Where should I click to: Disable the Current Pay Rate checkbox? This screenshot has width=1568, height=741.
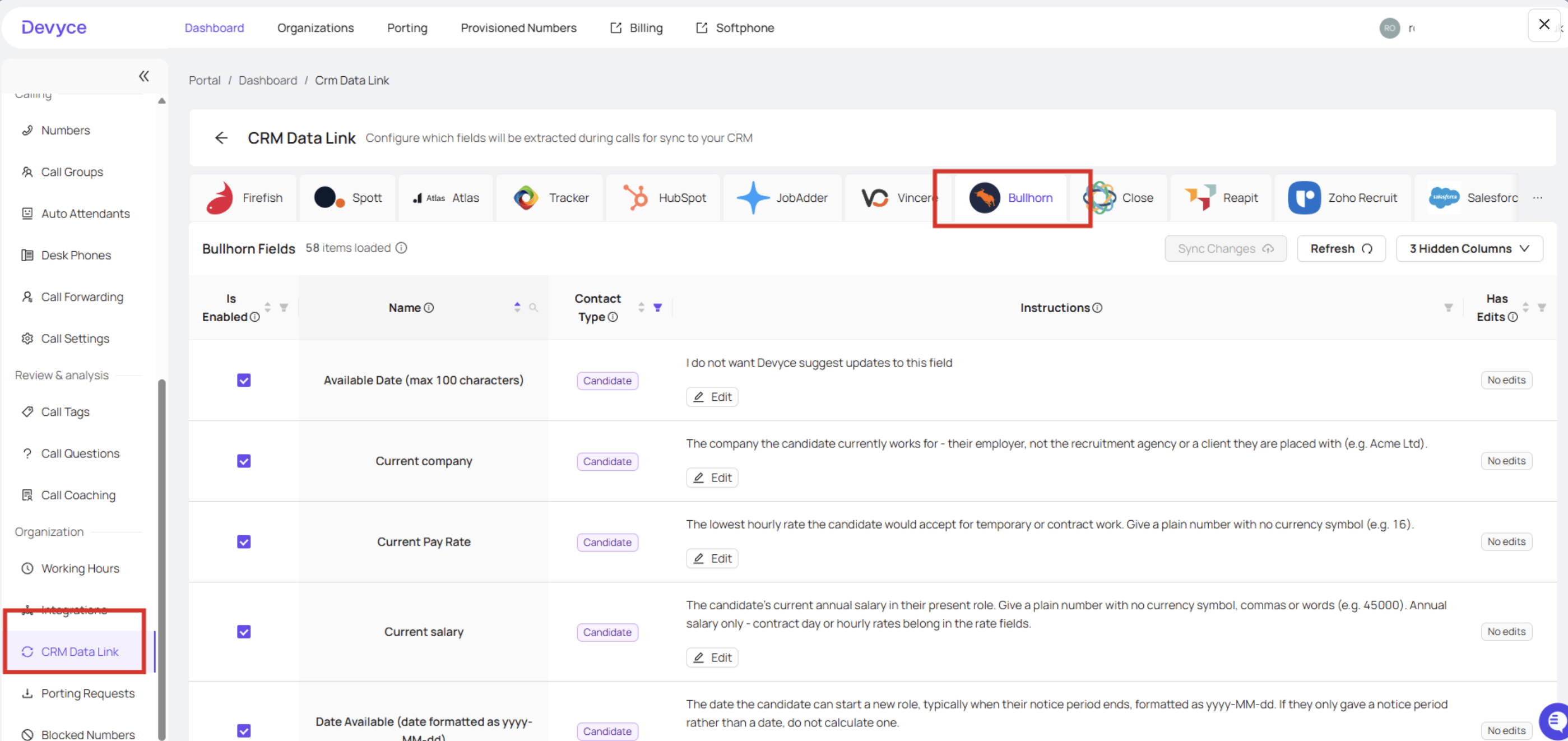(x=243, y=542)
